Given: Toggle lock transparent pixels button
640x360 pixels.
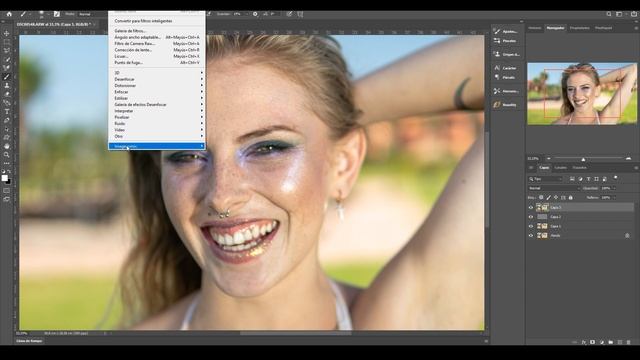Looking at the screenshot, I should click(x=541, y=198).
